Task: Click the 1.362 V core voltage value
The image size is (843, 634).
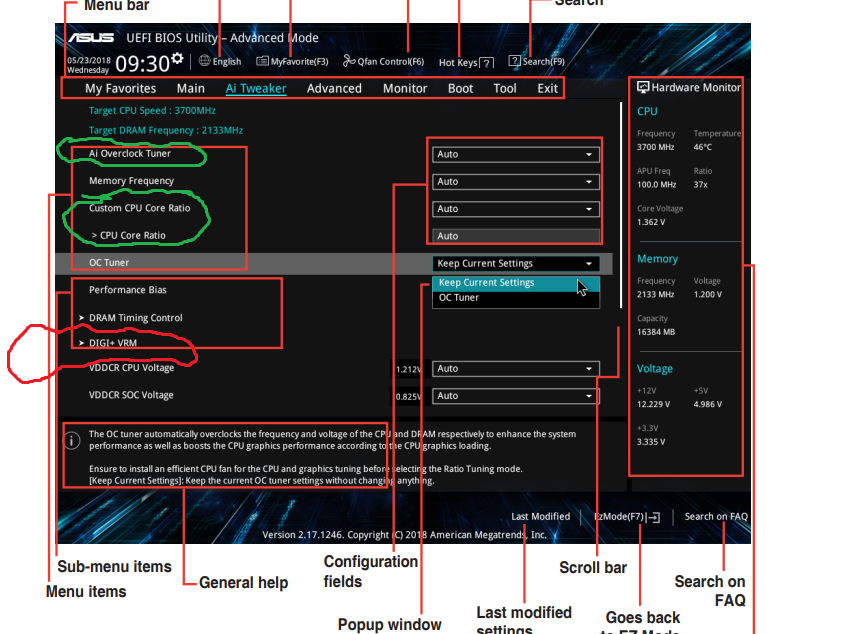Action: (651, 222)
